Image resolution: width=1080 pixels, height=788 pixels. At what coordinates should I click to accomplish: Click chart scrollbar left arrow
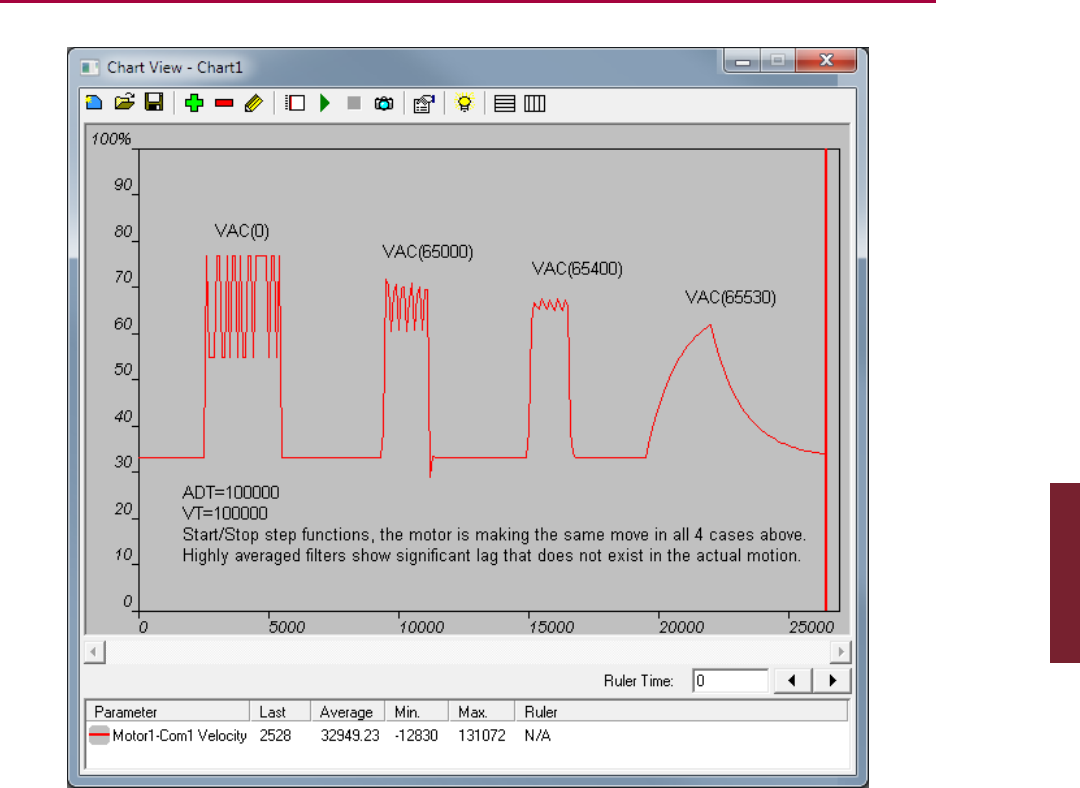(94, 652)
